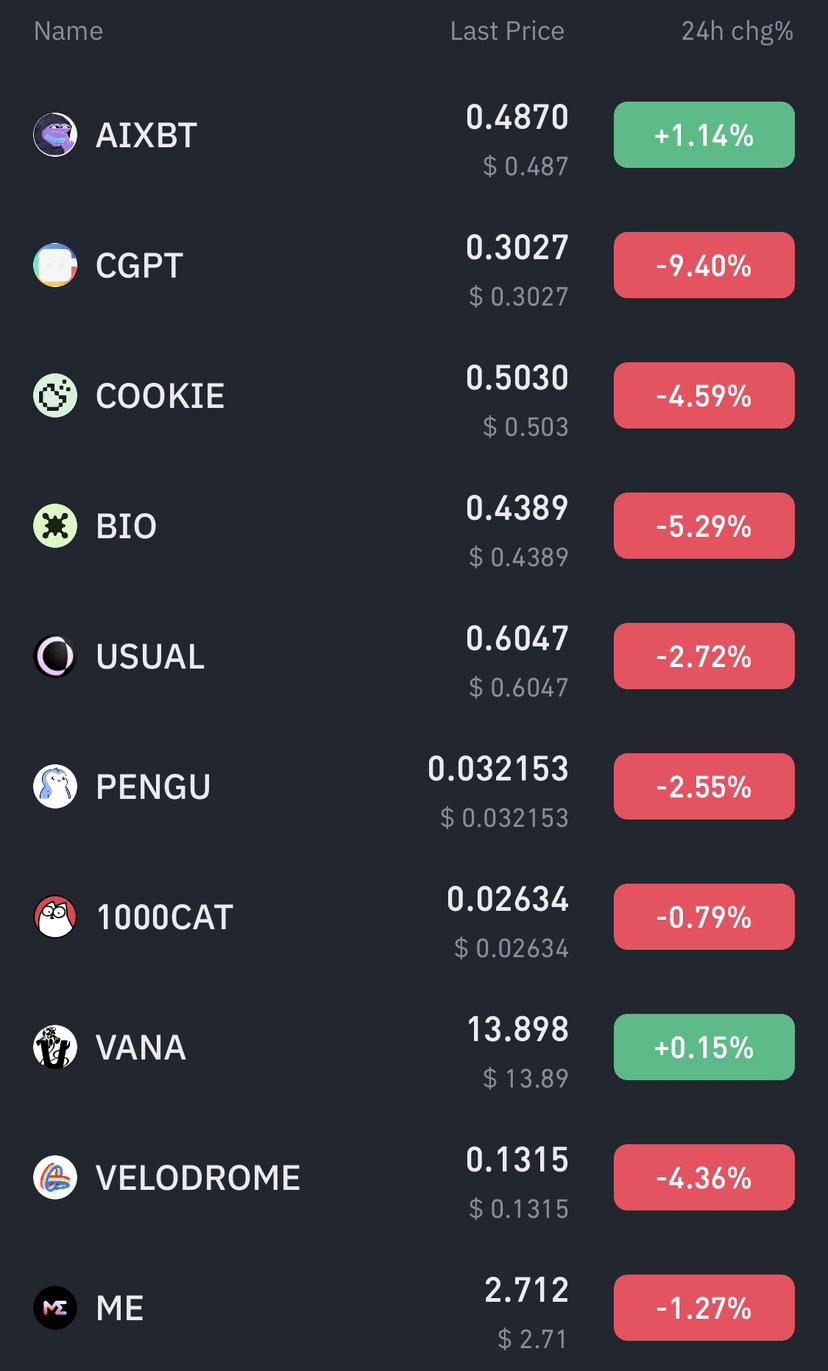Tap the VELODROME coin logo
This screenshot has width=828, height=1371.
click(55, 1178)
